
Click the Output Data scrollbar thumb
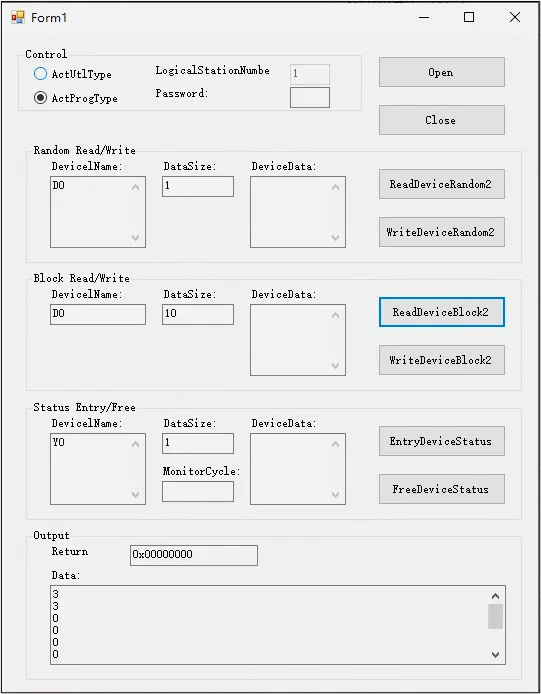tap(495, 617)
